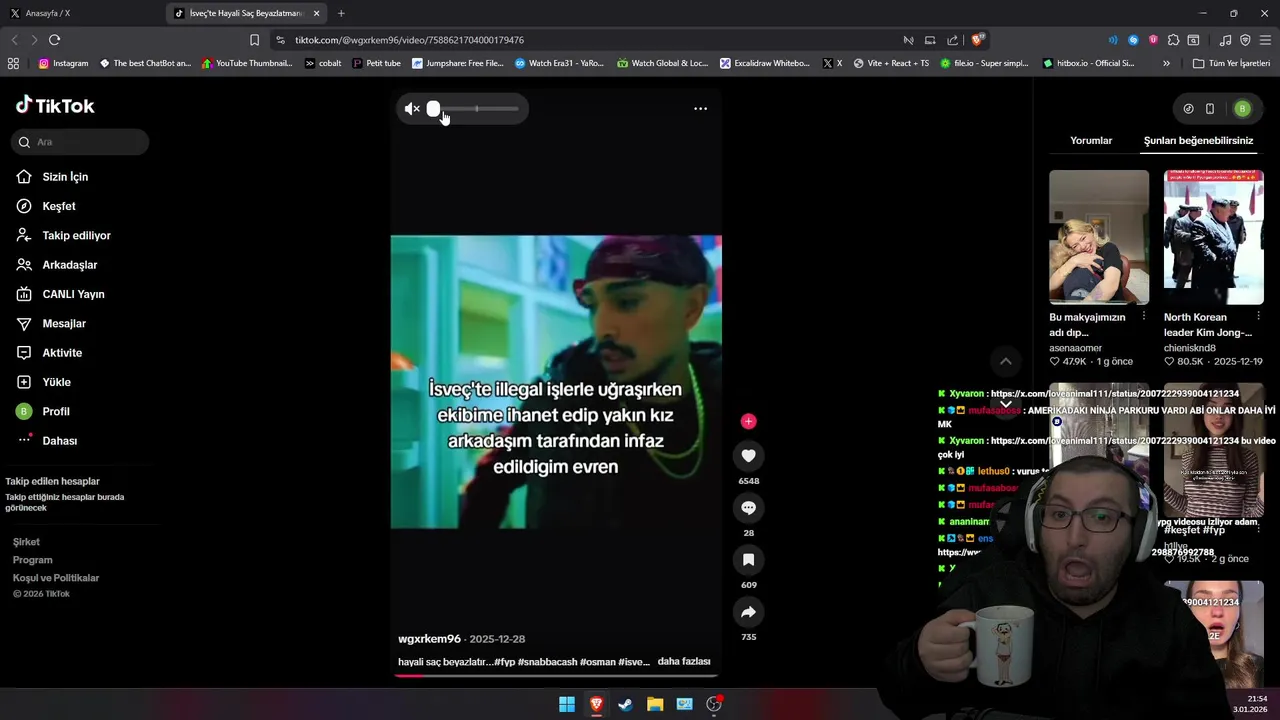Open Extensions puzzle icon
The width and height of the screenshot is (1280, 720).
1173,40
